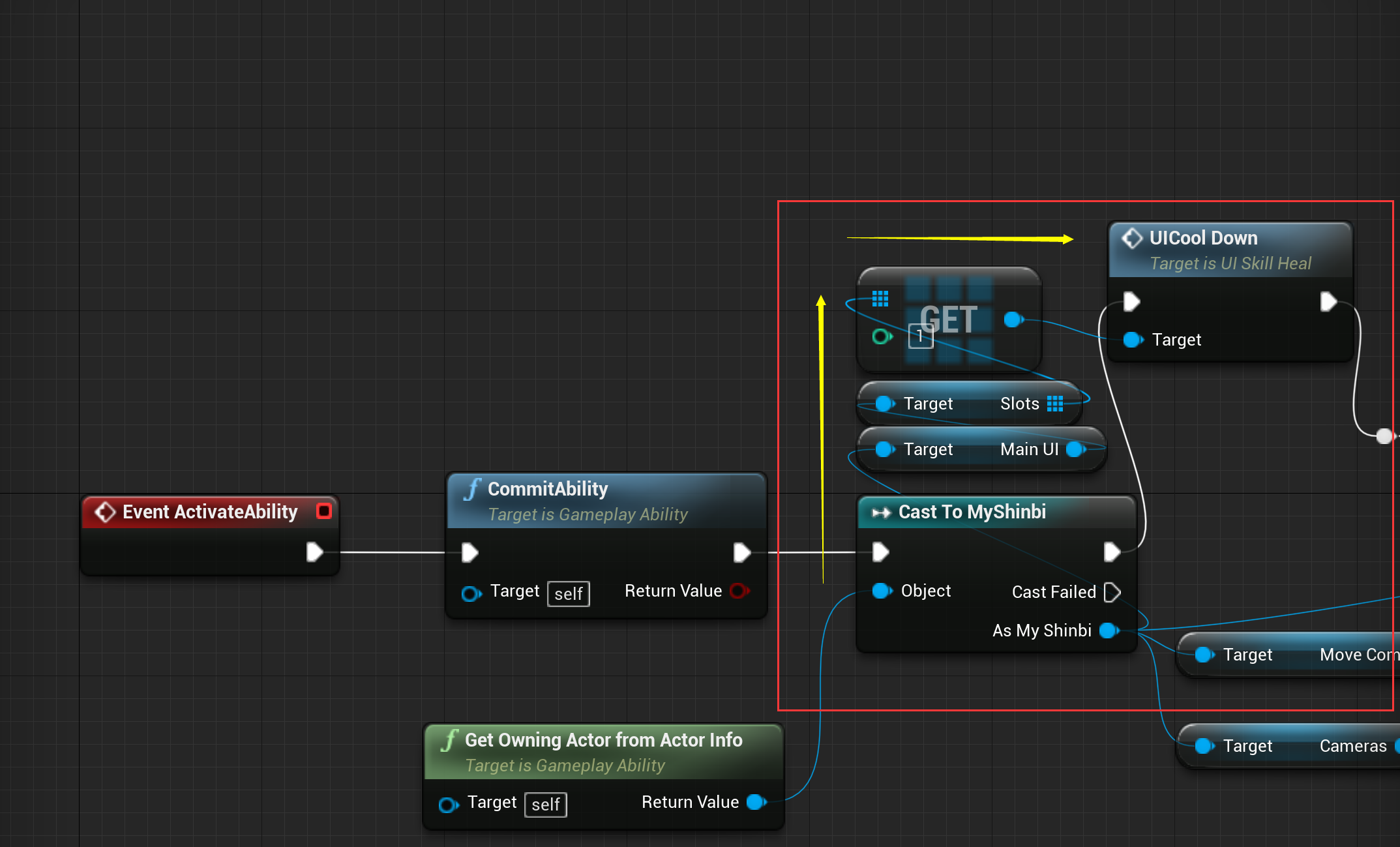Click the event icon on Event ActivateAbility node
1400x847 pixels.
pyautogui.click(x=105, y=512)
